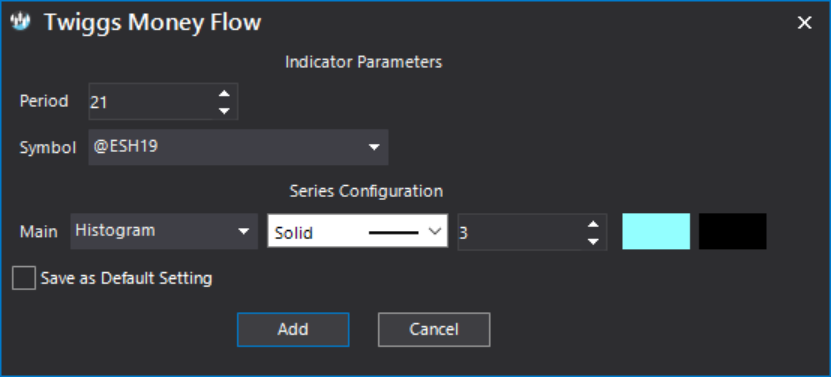Click the Solid line preview sample

[x=394, y=232]
